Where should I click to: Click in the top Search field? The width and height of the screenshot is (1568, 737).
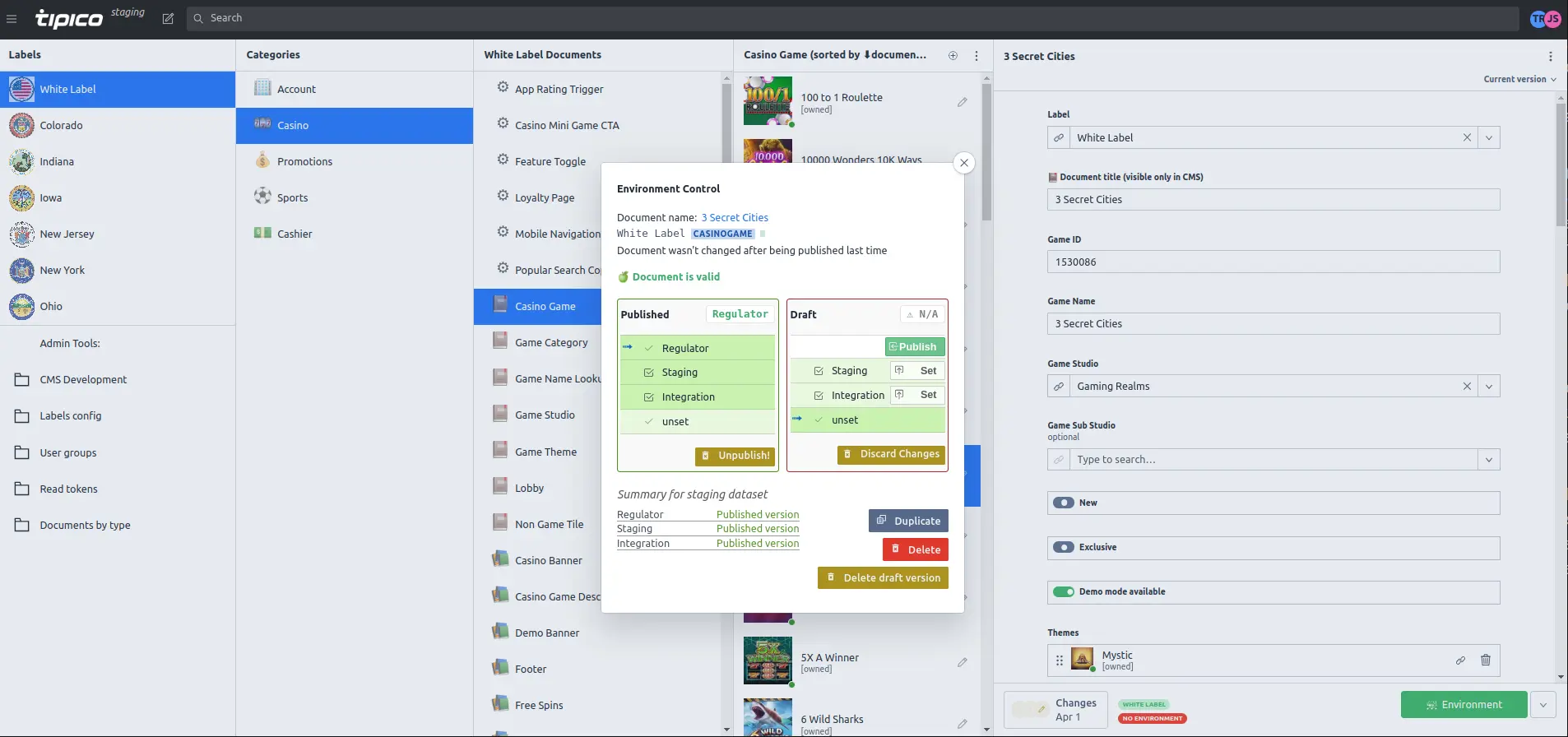[x=852, y=18]
